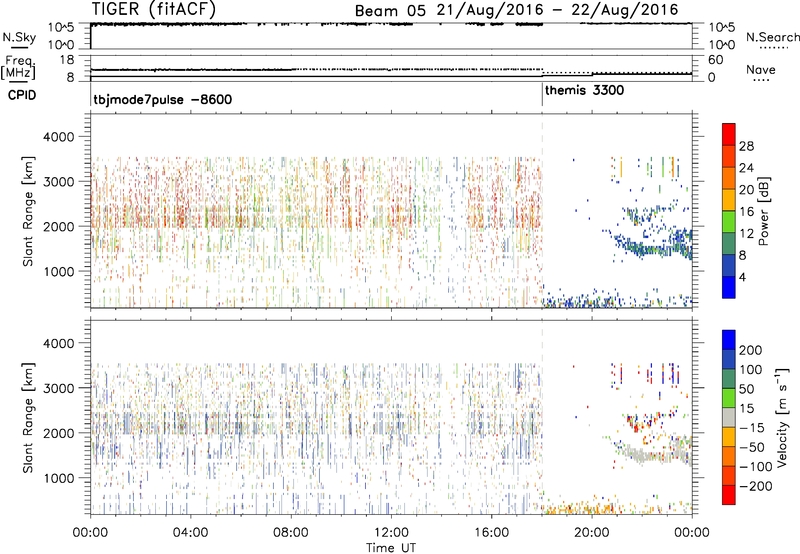
Task: Click the 'themis 3300' CPID text
Action: (584, 91)
